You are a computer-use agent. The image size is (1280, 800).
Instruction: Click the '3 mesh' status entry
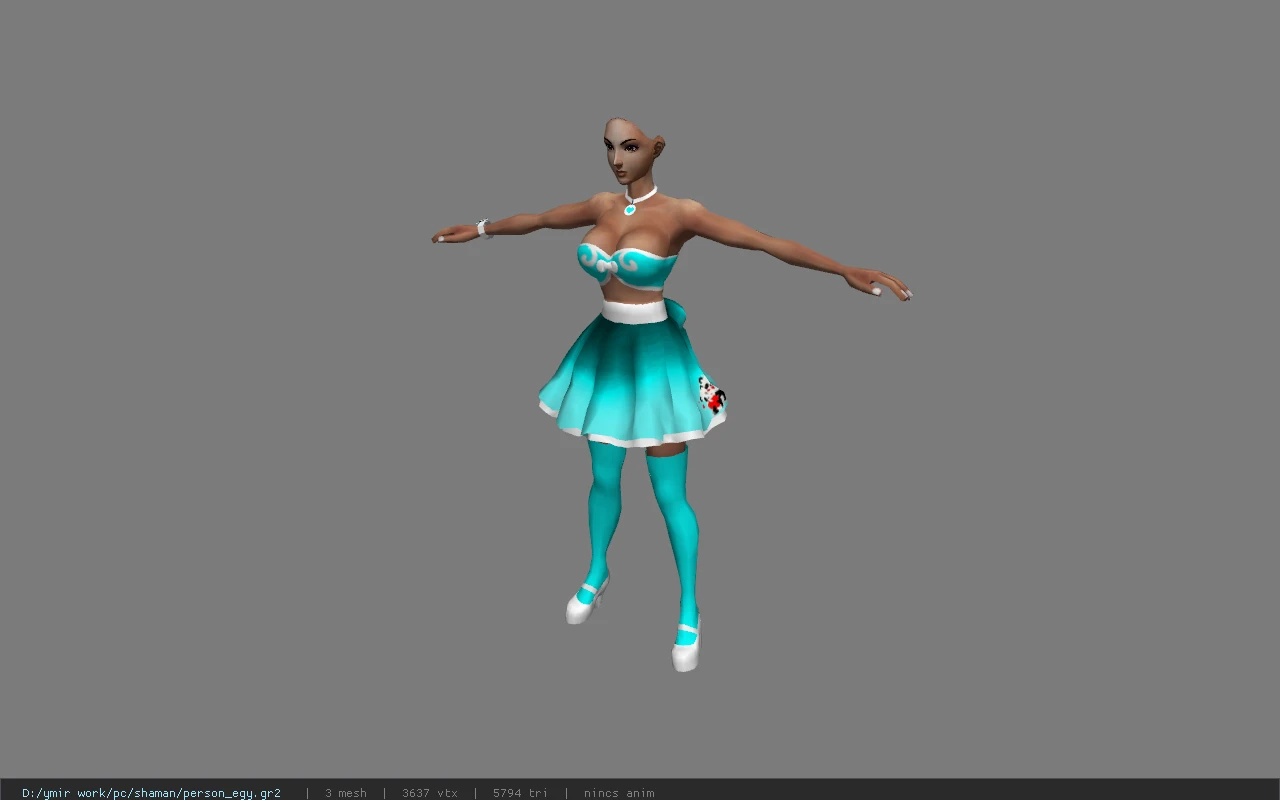click(346, 793)
